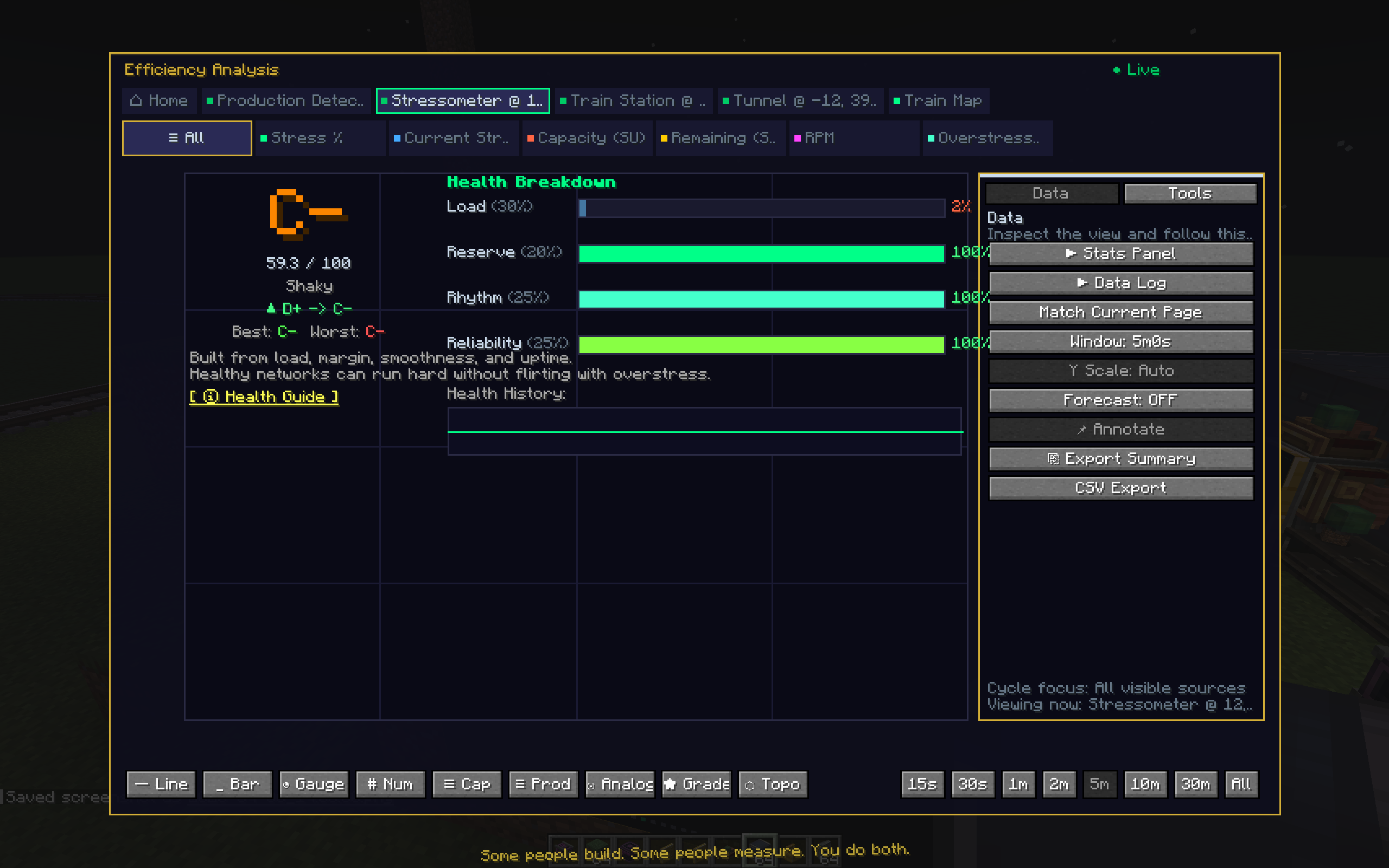The image size is (1389, 868).
Task: Select the Gauge view
Action: (314, 784)
